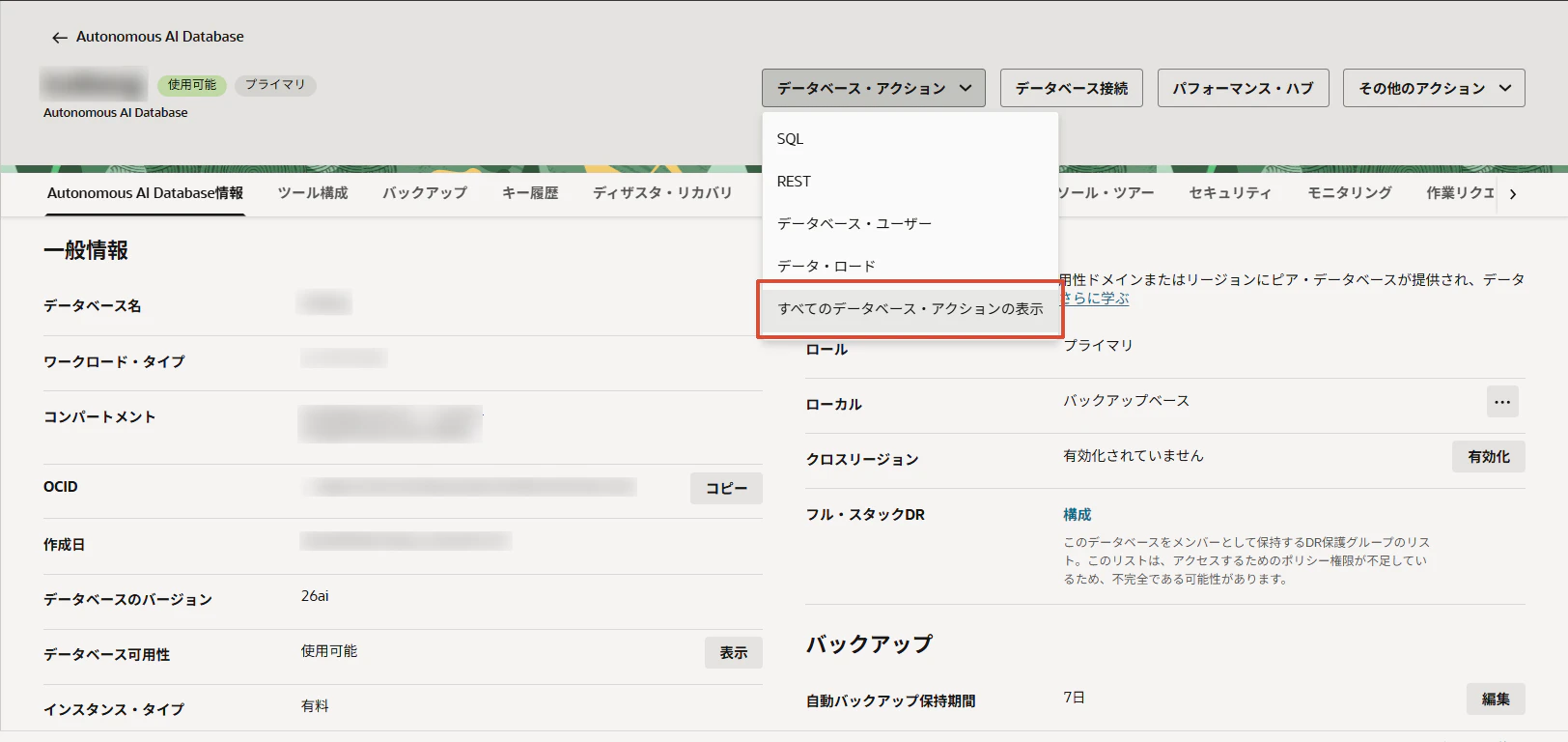Image resolution: width=1568 pixels, height=742 pixels.
Task: Open the データベース接続 button
Action: click(x=1072, y=88)
